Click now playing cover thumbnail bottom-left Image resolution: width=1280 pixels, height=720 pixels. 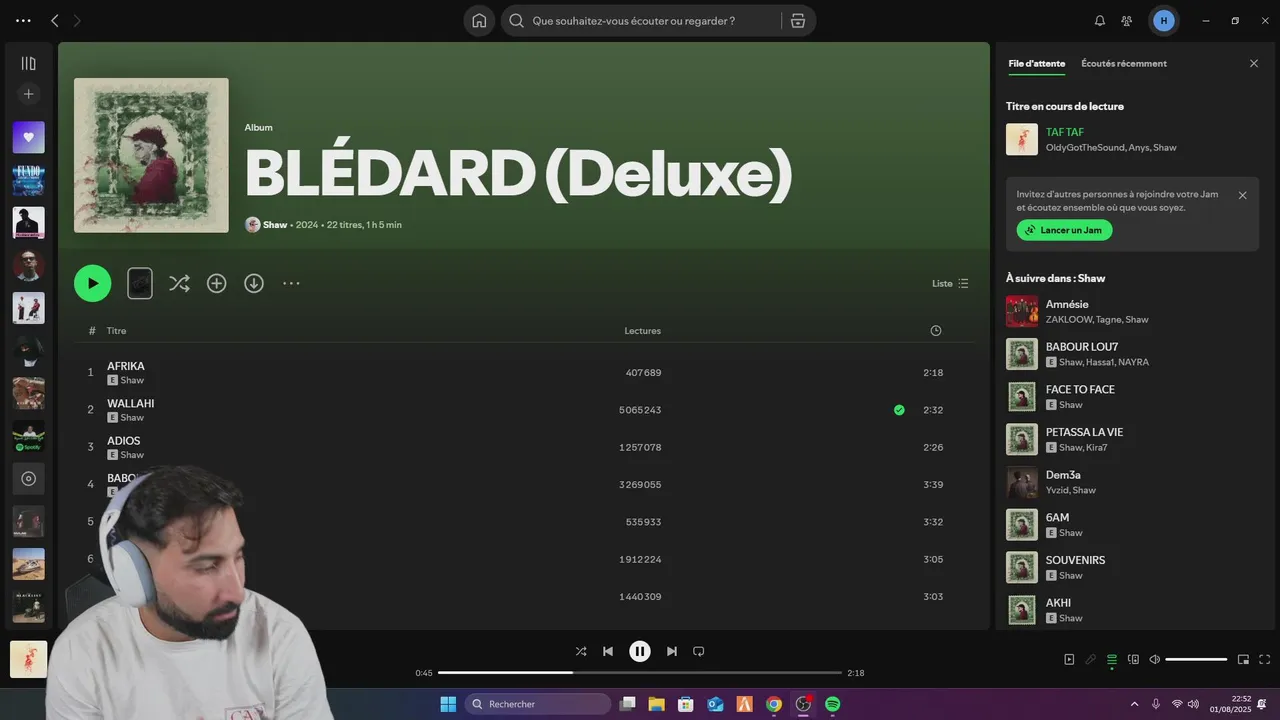pos(28,659)
